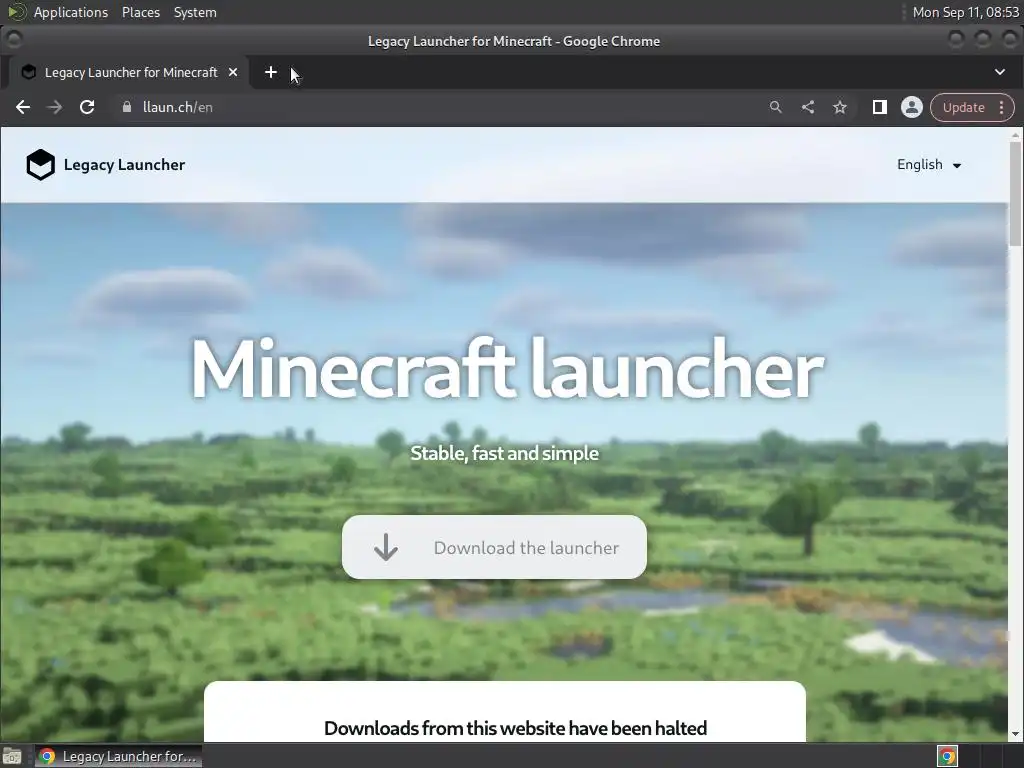1024x768 pixels.
Task: Expand the English language dropdown
Action: click(x=929, y=165)
